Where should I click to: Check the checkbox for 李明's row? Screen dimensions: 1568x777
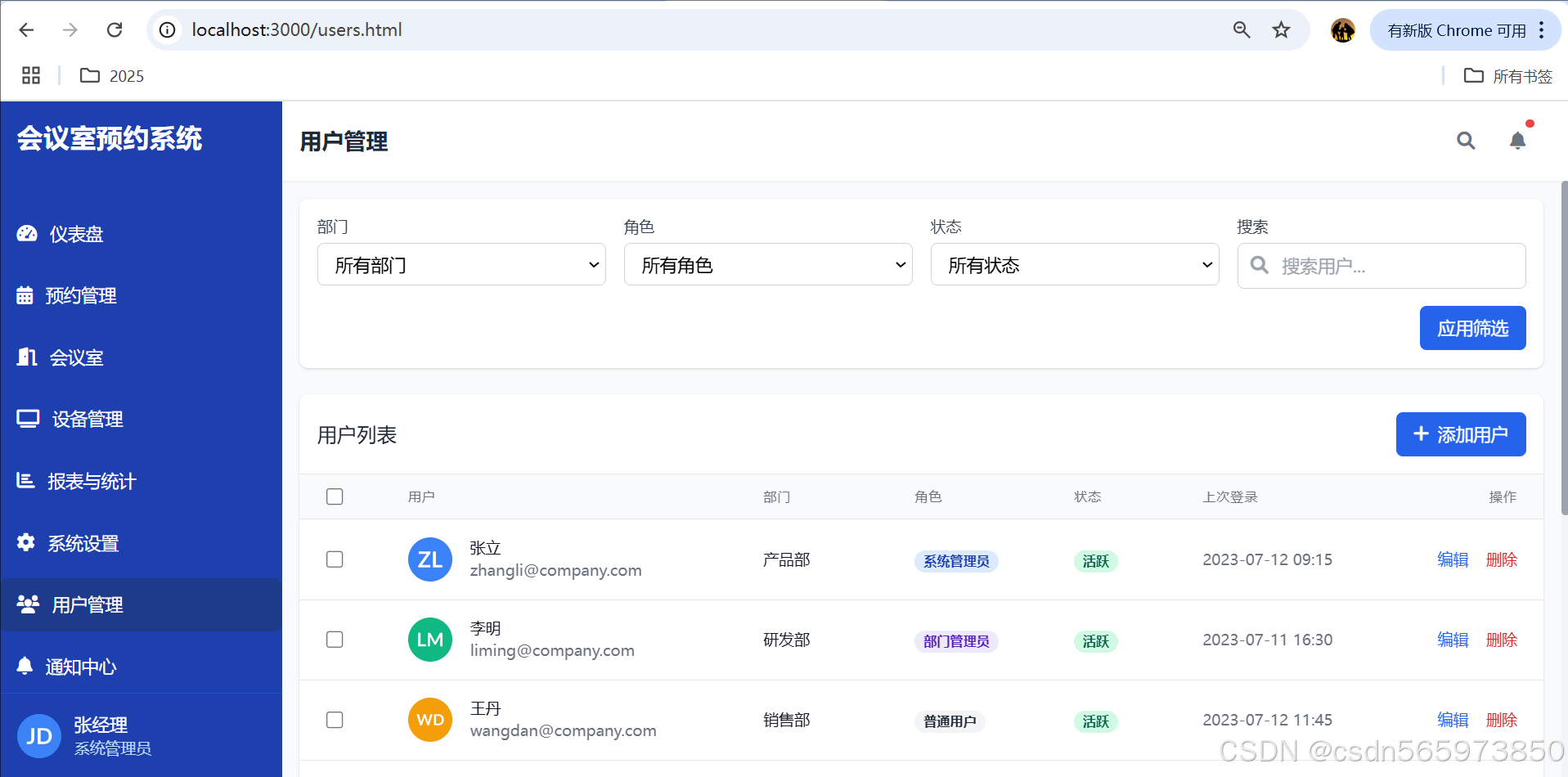335,640
